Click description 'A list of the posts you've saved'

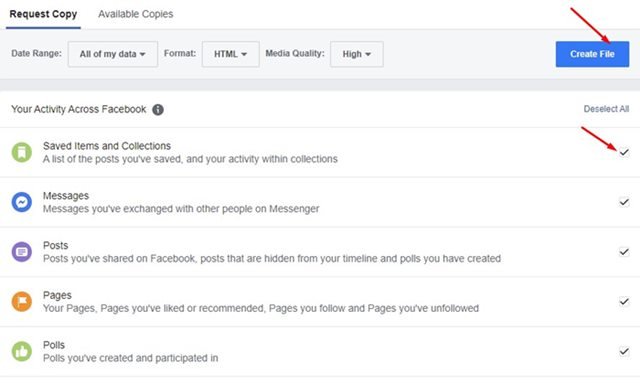click(191, 159)
